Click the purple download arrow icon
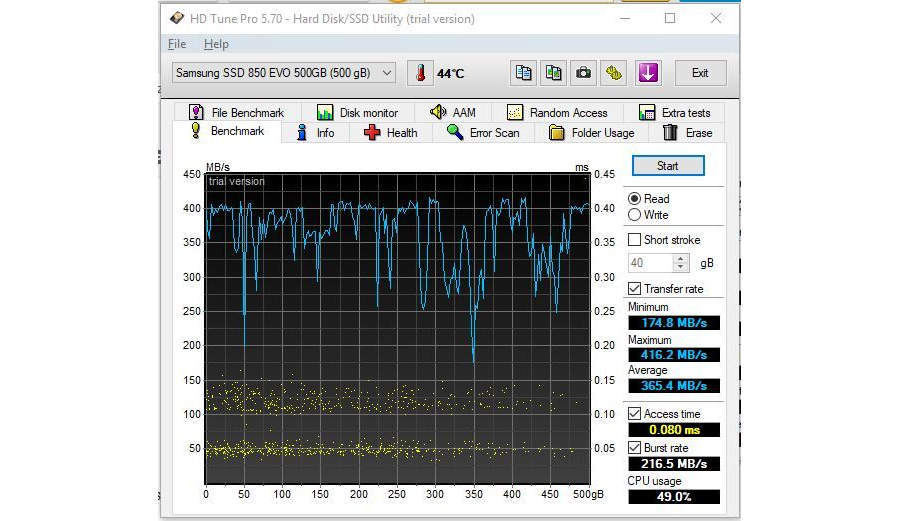The height and width of the screenshot is (521, 900). (x=648, y=73)
